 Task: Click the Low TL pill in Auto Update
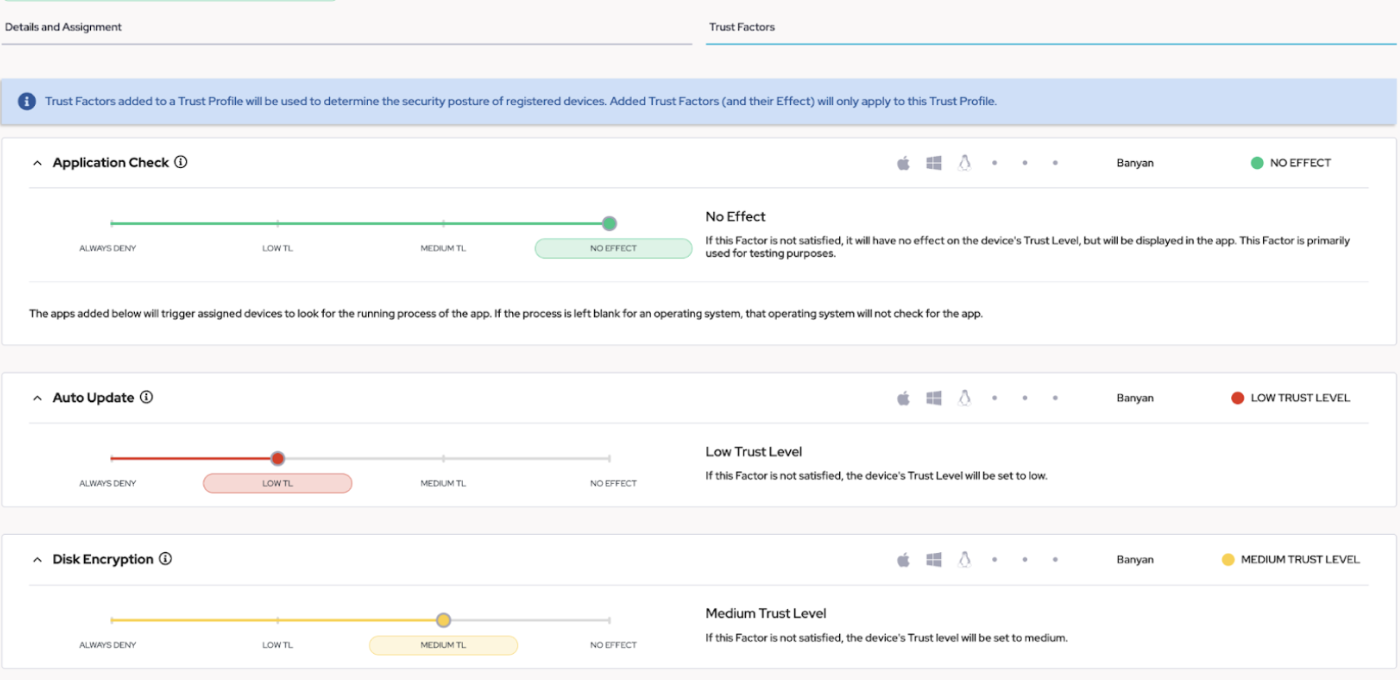click(278, 483)
